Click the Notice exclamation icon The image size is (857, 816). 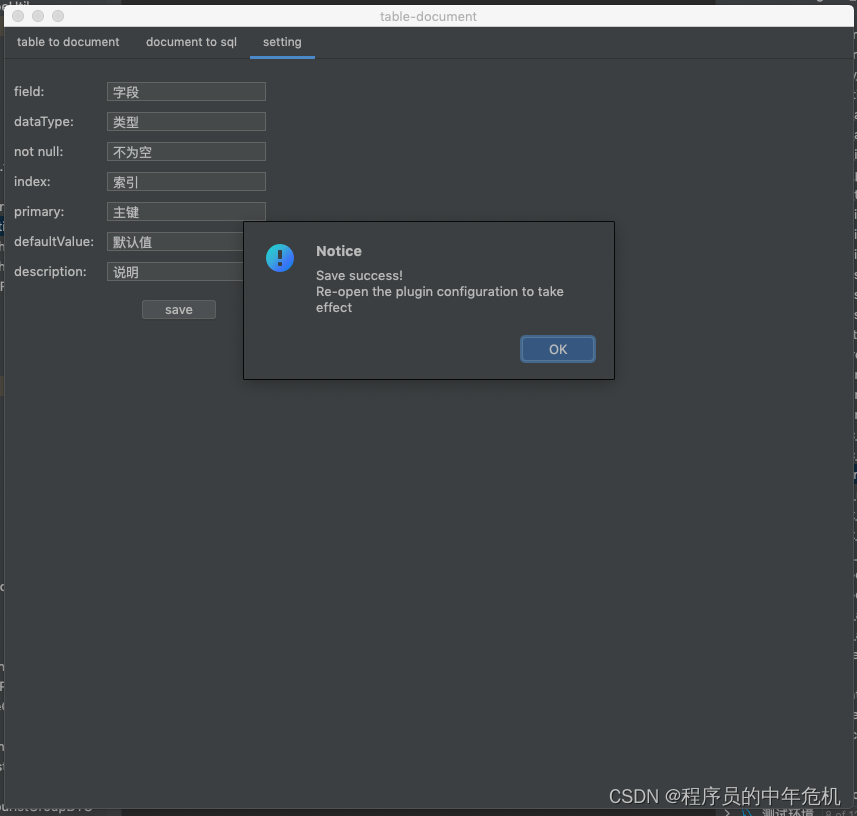click(x=280, y=258)
